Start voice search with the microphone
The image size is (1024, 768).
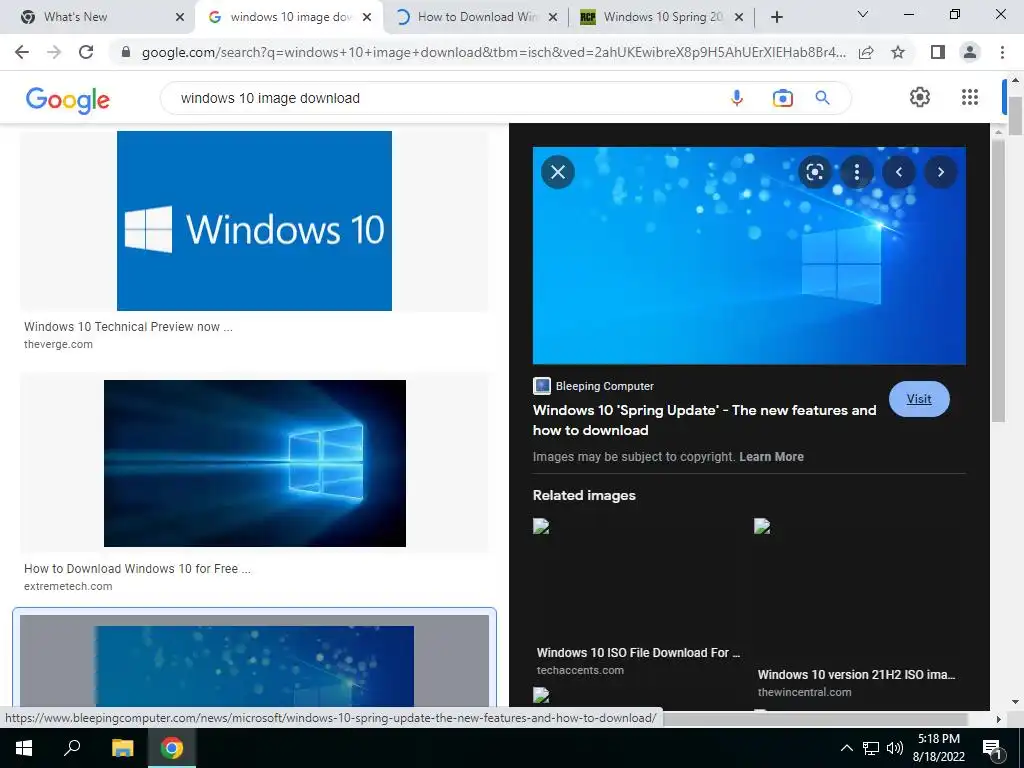(737, 98)
